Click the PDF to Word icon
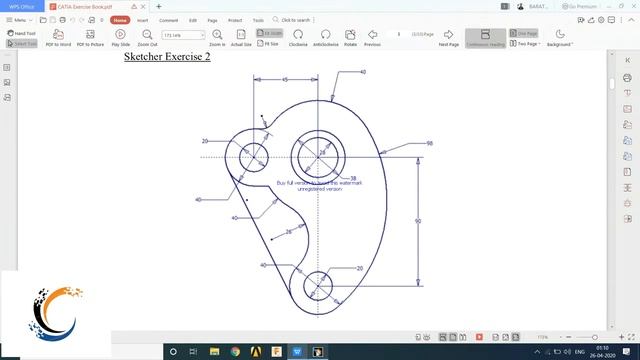Viewport: 640px width, 360px height. [58, 38]
